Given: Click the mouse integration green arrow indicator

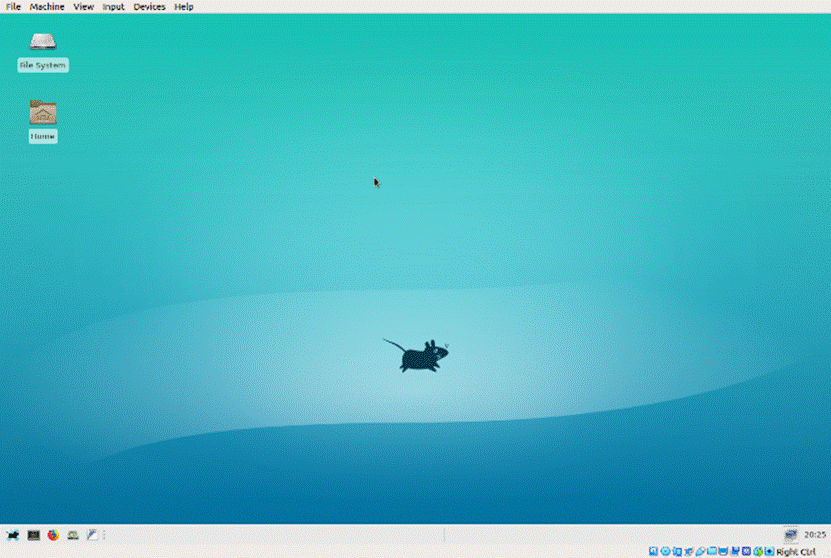Looking at the screenshot, I should (x=758, y=552).
